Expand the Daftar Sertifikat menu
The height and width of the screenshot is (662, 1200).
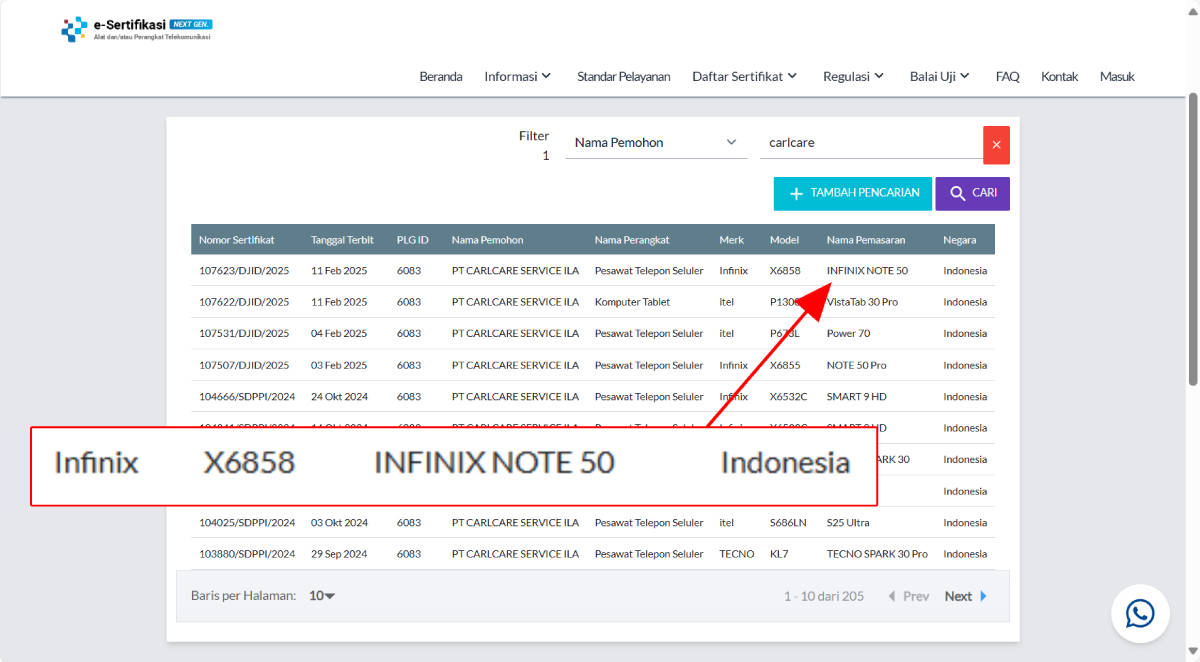coord(745,76)
